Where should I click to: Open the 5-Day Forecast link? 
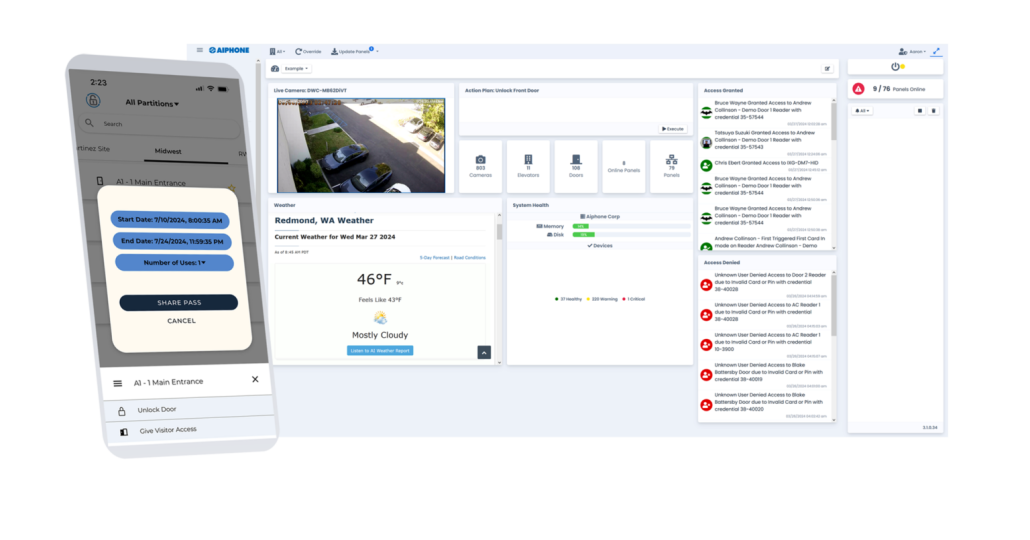434,258
